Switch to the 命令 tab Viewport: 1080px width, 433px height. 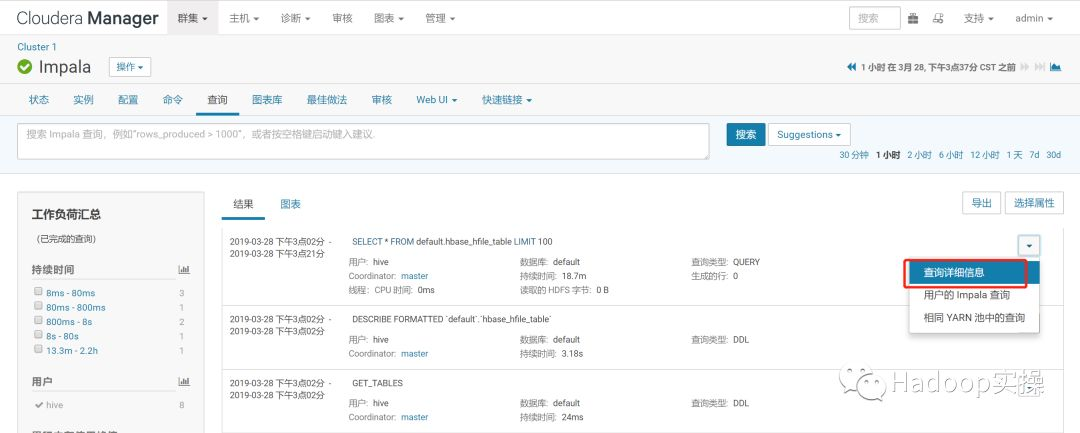point(172,100)
